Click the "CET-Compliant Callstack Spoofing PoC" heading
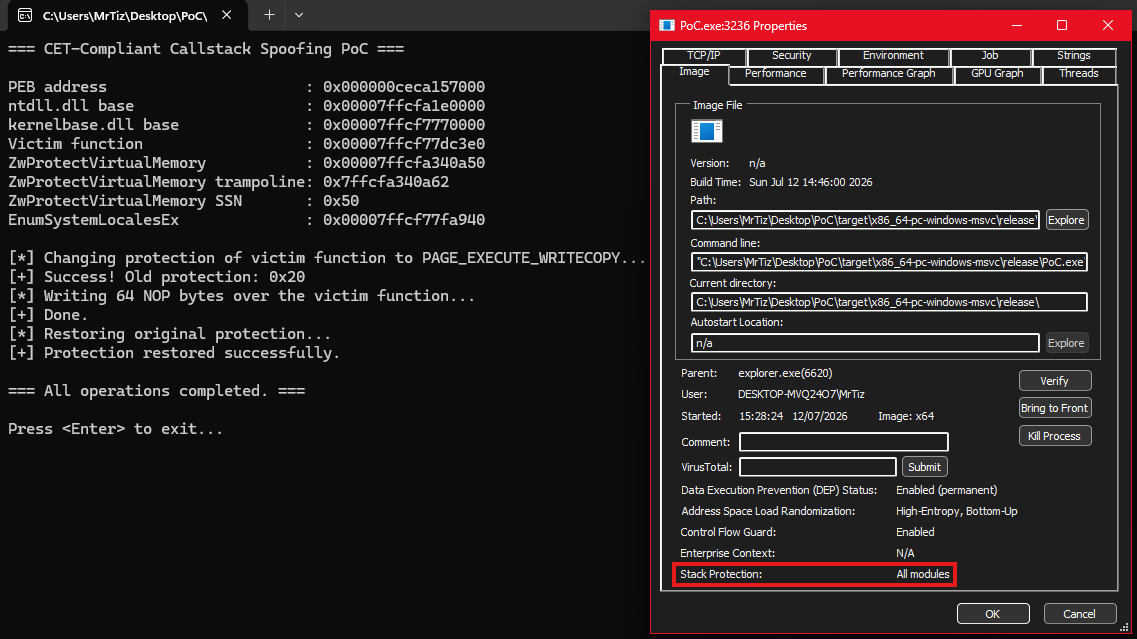 click(206, 49)
